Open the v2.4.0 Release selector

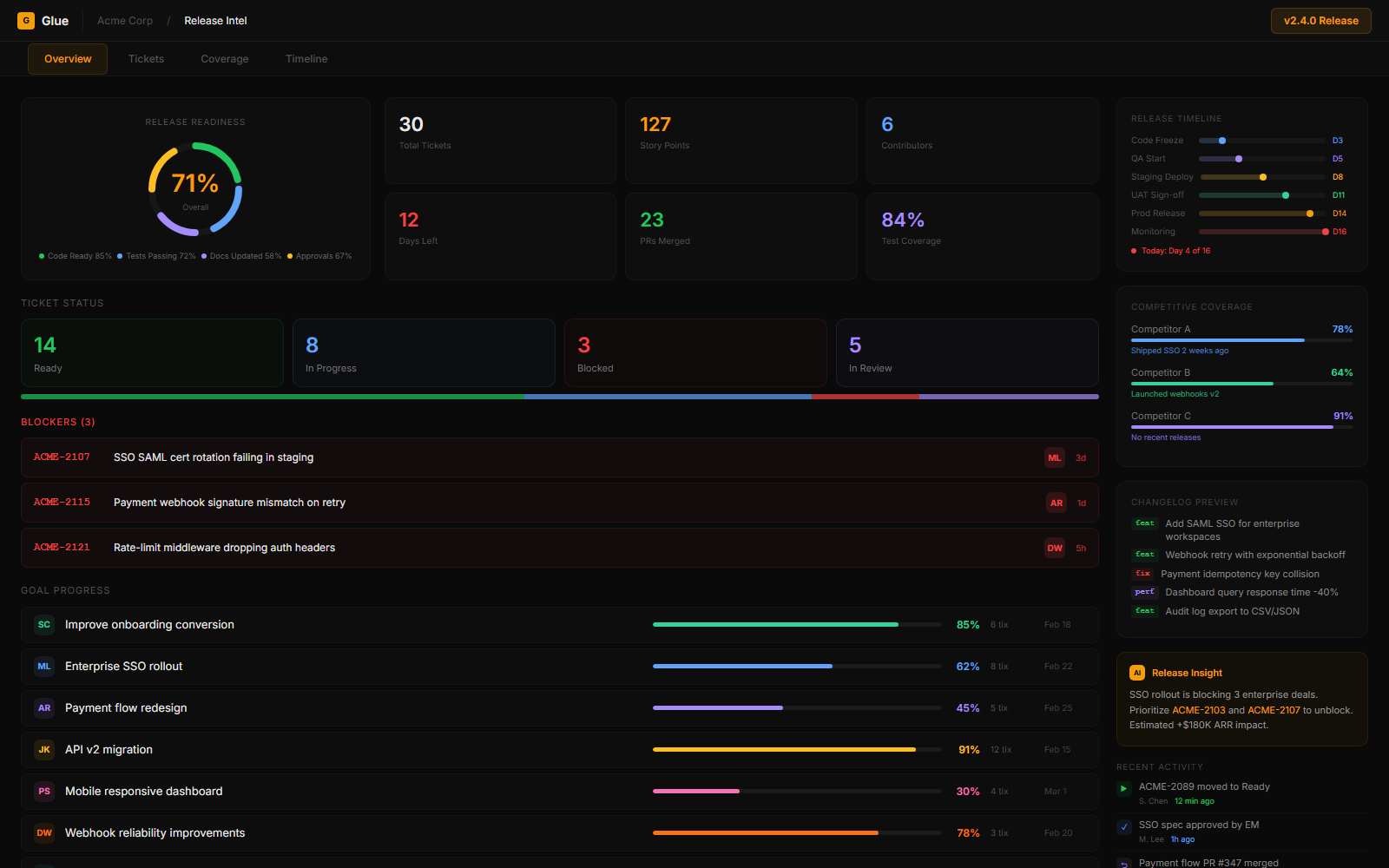coord(1320,21)
